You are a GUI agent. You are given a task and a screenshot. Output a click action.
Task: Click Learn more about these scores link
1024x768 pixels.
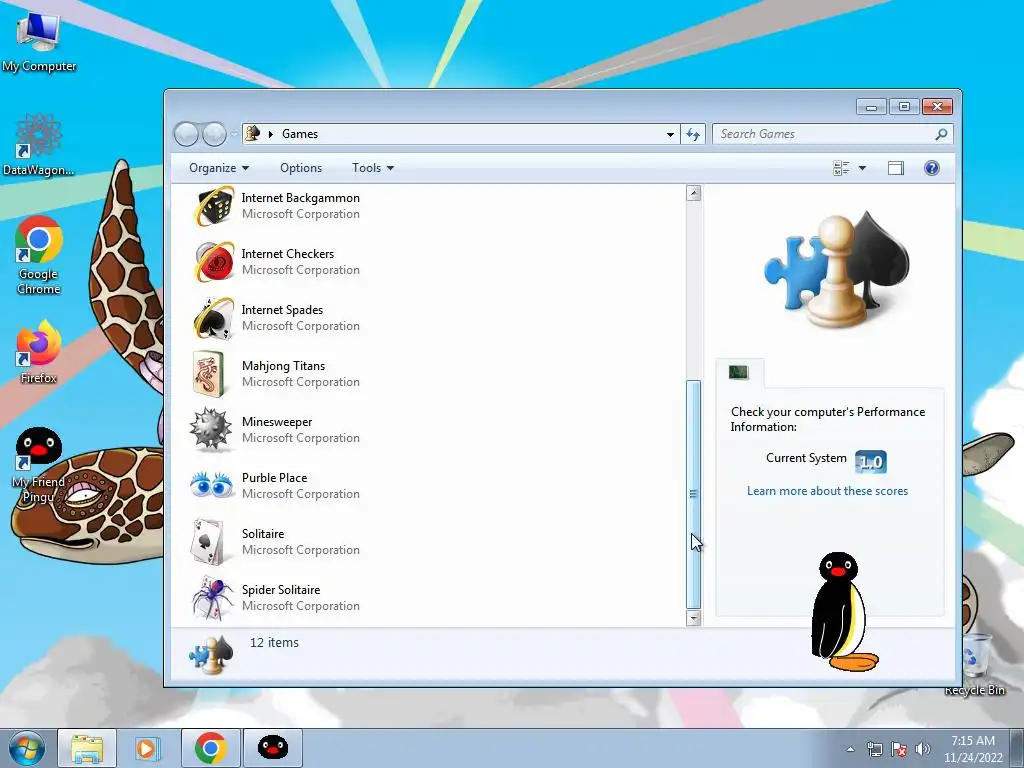[827, 491]
